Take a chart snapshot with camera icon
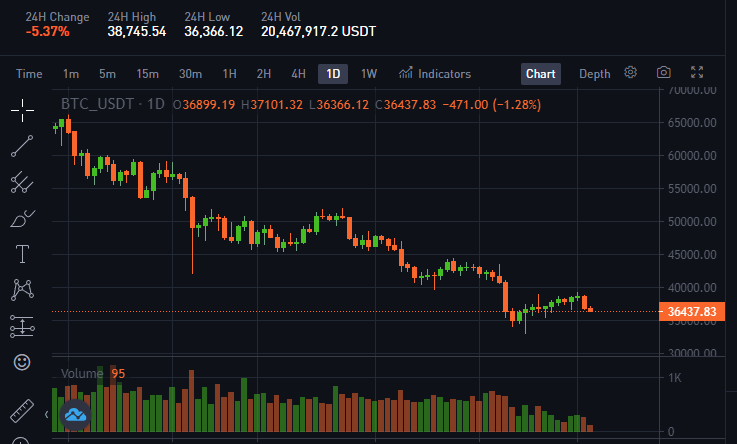Screen dimensions: 737x444 point(664,72)
